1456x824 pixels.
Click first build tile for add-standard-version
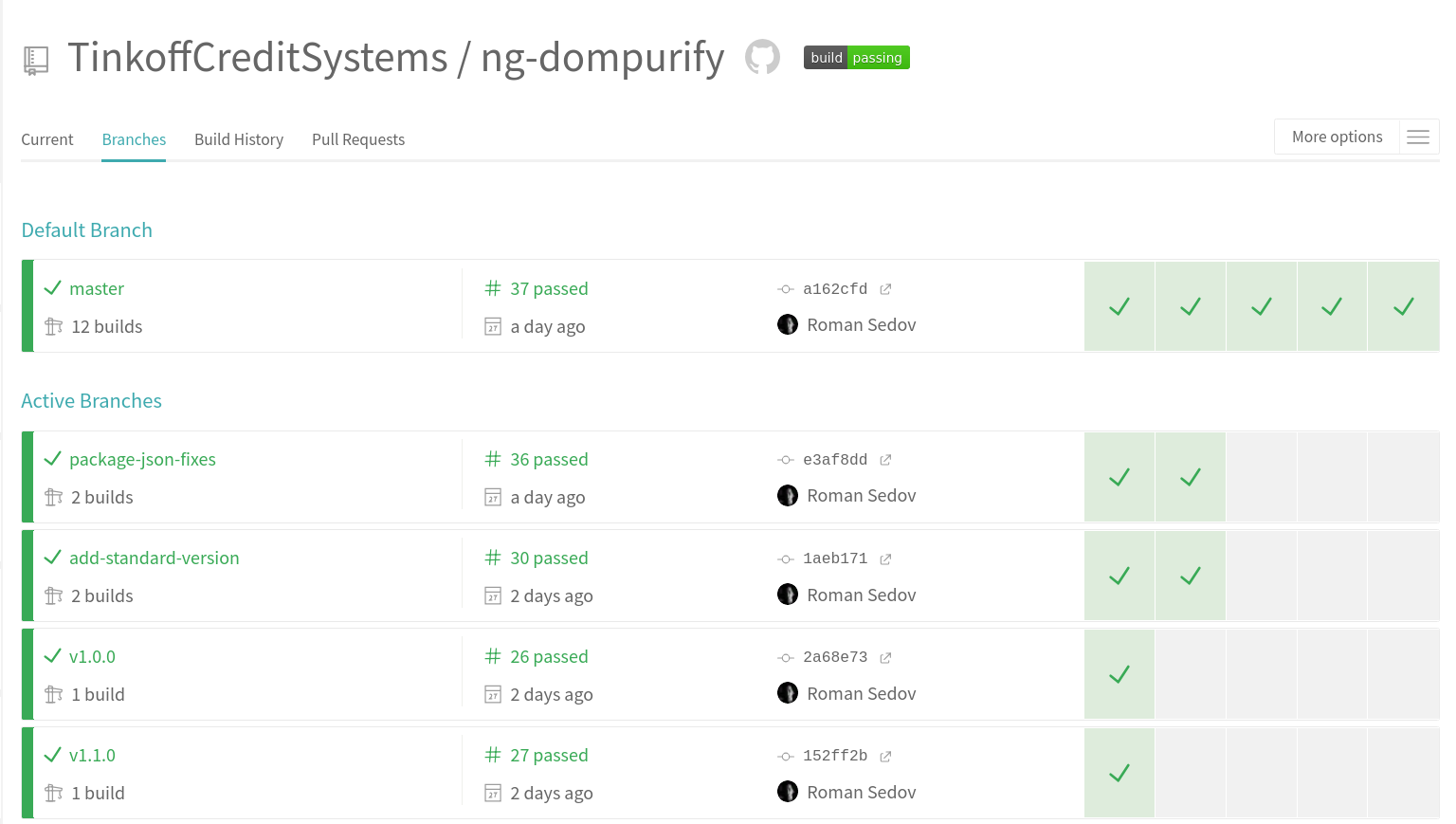tap(1119, 576)
